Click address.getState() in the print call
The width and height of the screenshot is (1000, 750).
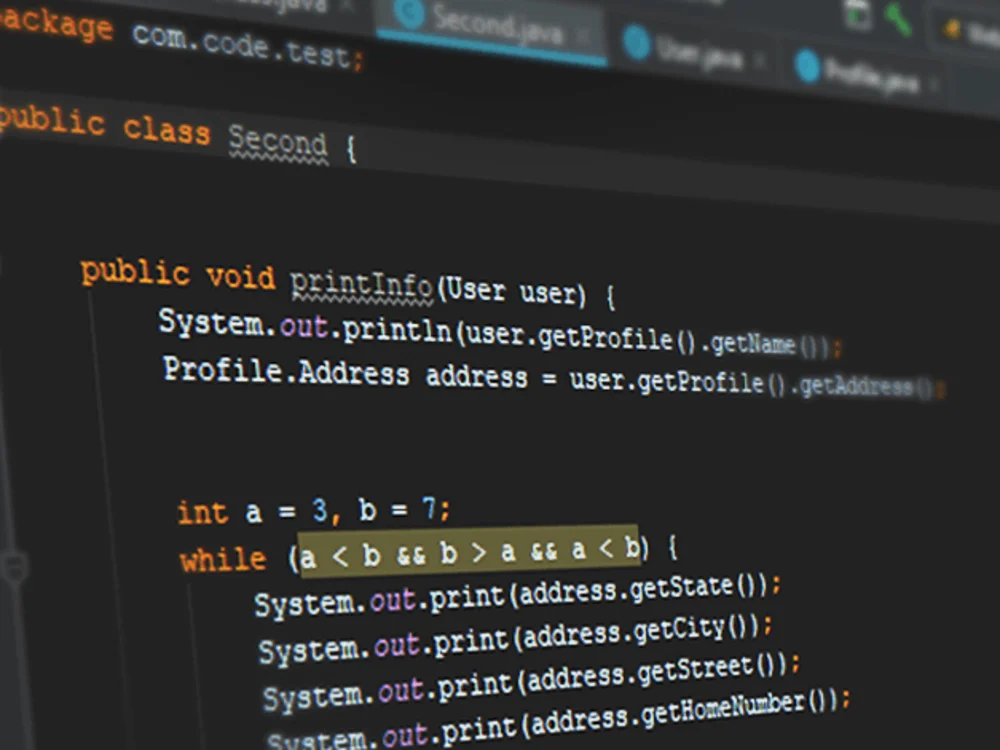click(x=643, y=589)
